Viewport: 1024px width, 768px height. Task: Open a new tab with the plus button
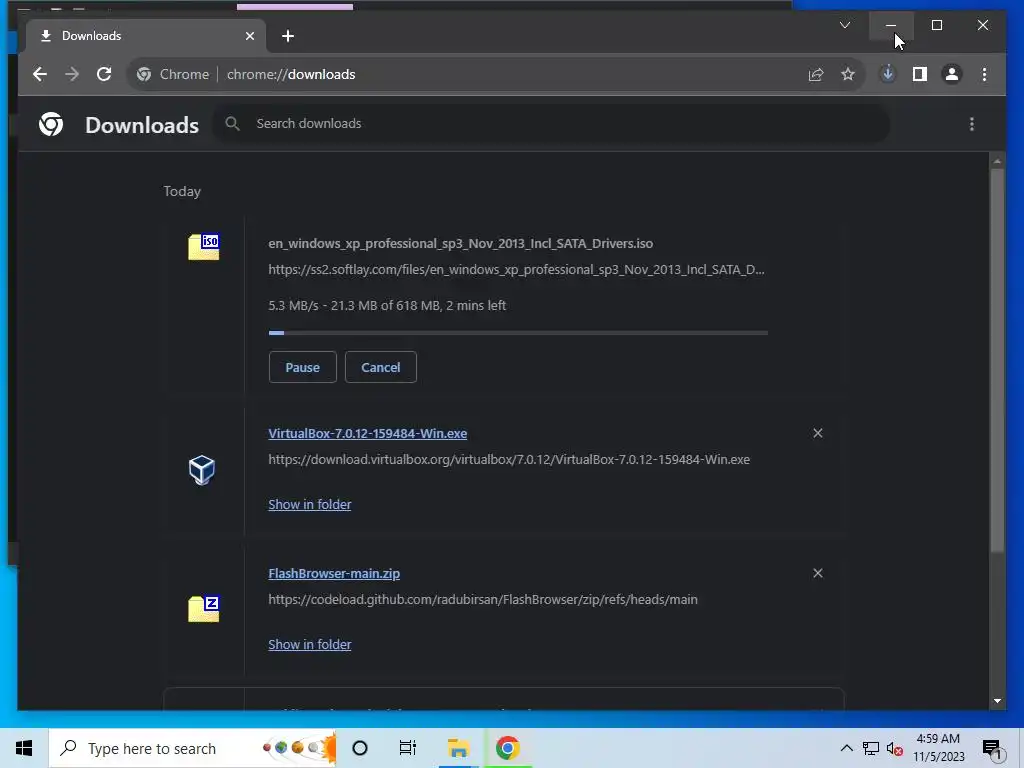(x=288, y=36)
